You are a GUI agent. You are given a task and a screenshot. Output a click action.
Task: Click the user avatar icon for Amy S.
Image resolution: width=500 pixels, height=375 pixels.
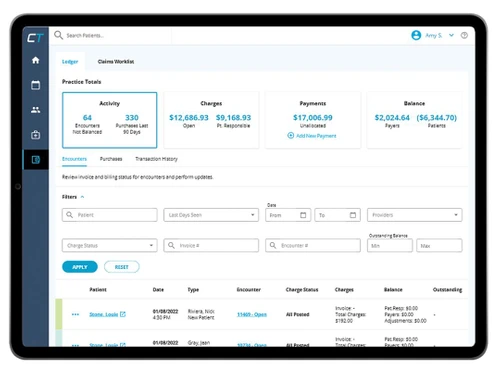416,35
